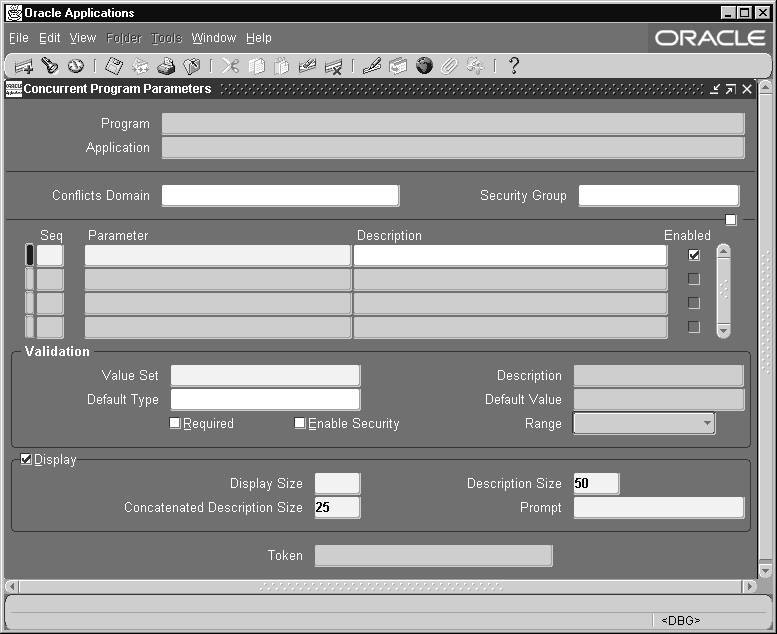Click the Translations globe icon
The width and height of the screenshot is (777, 634).
point(424,66)
